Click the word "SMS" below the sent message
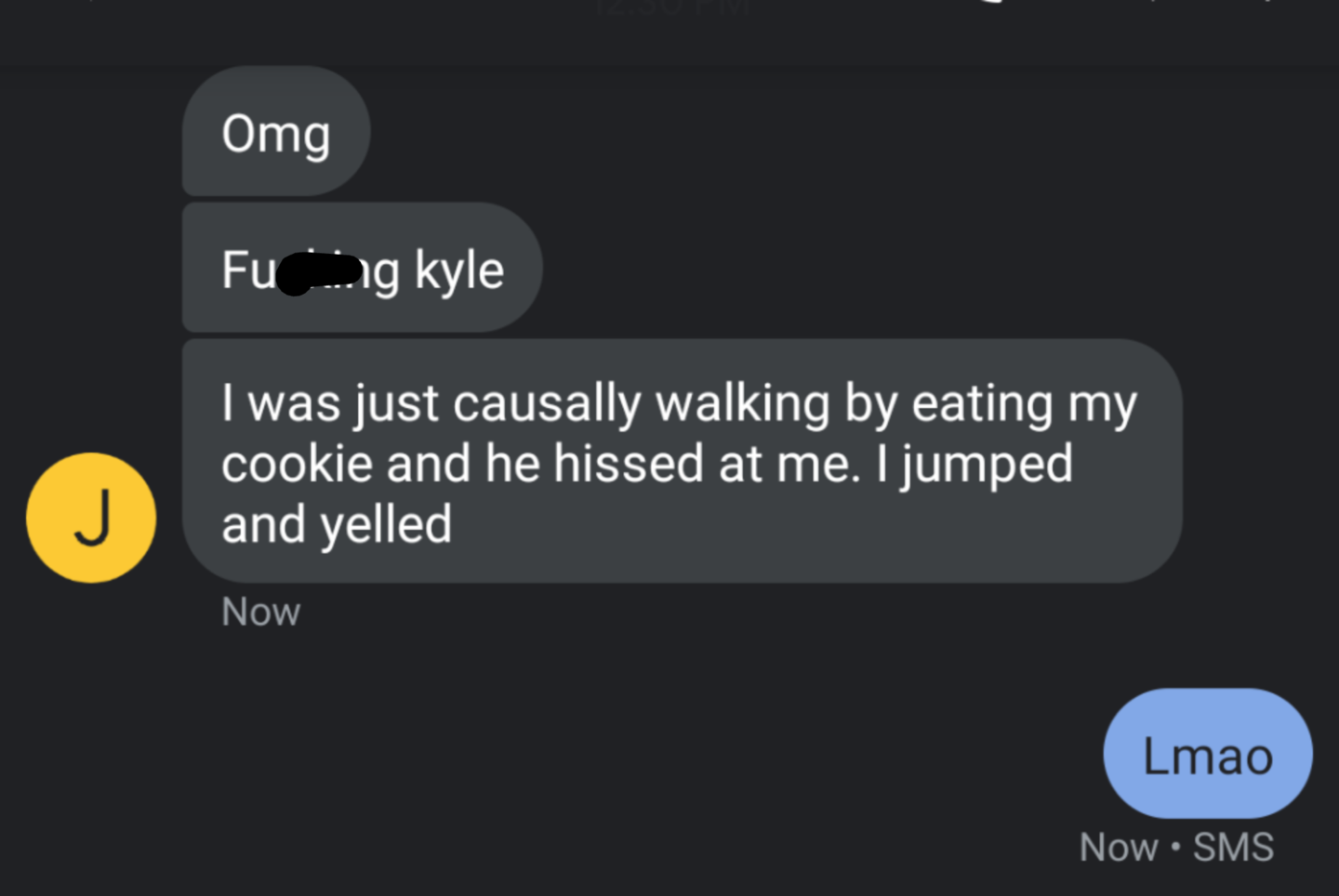The width and height of the screenshot is (1339, 896). click(1233, 848)
